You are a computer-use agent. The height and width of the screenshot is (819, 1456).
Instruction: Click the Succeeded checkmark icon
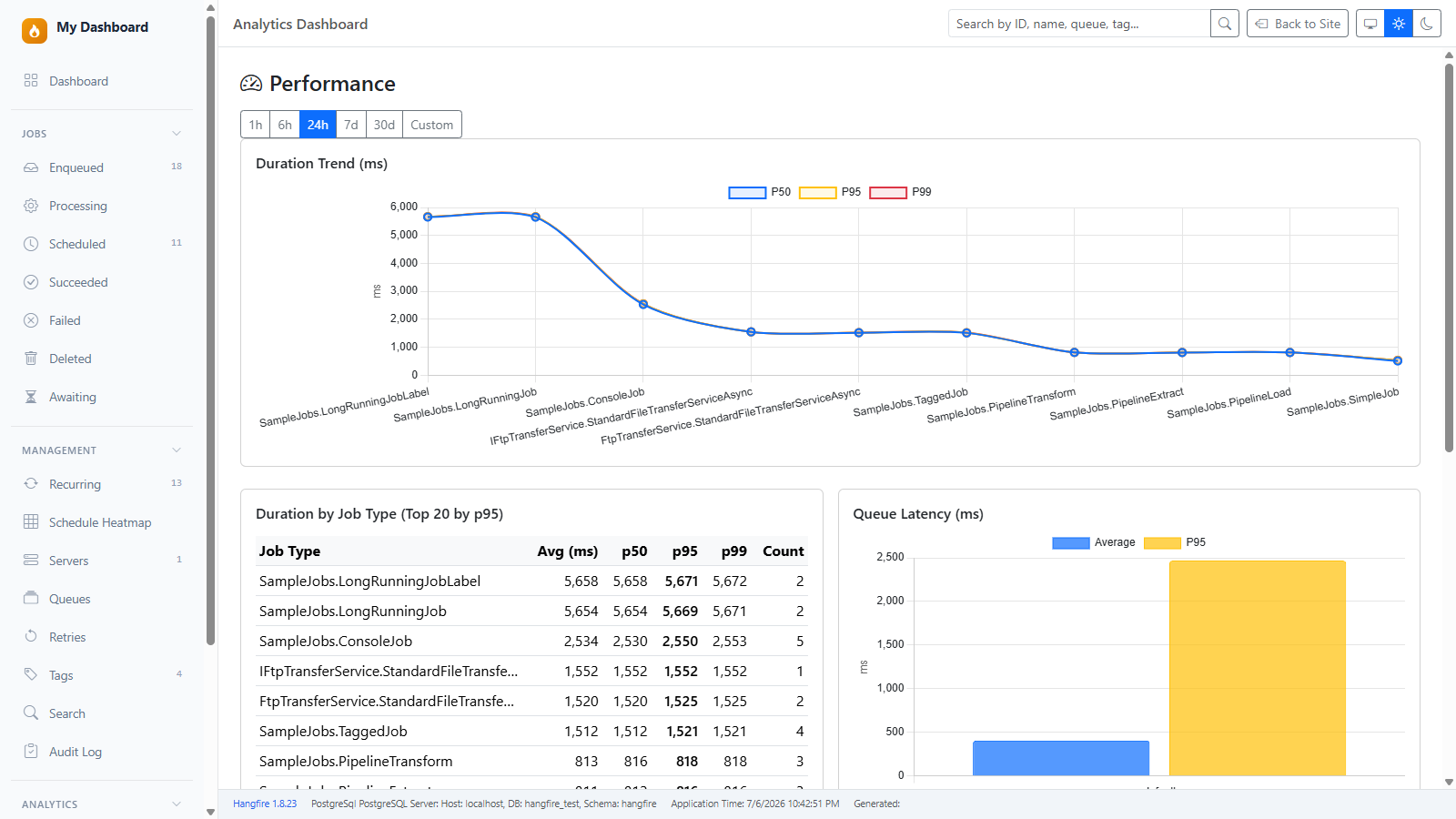pyautogui.click(x=31, y=282)
